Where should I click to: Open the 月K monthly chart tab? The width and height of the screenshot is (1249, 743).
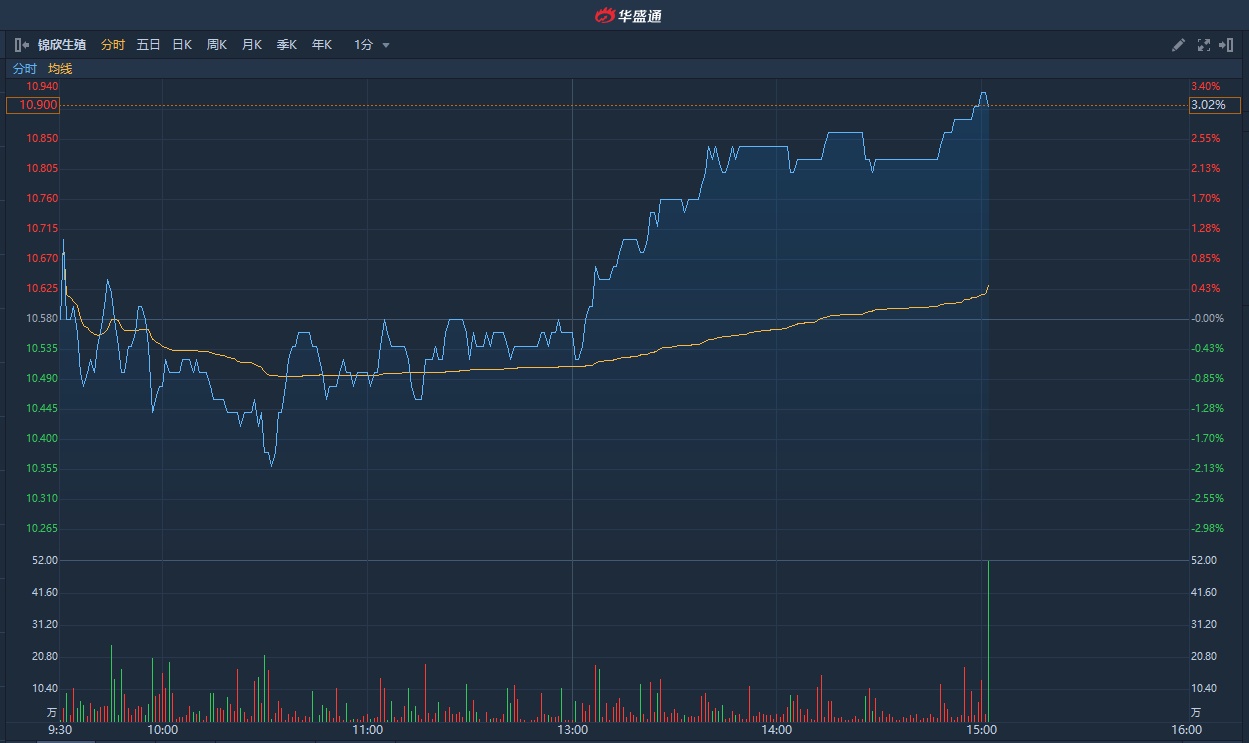pos(251,45)
